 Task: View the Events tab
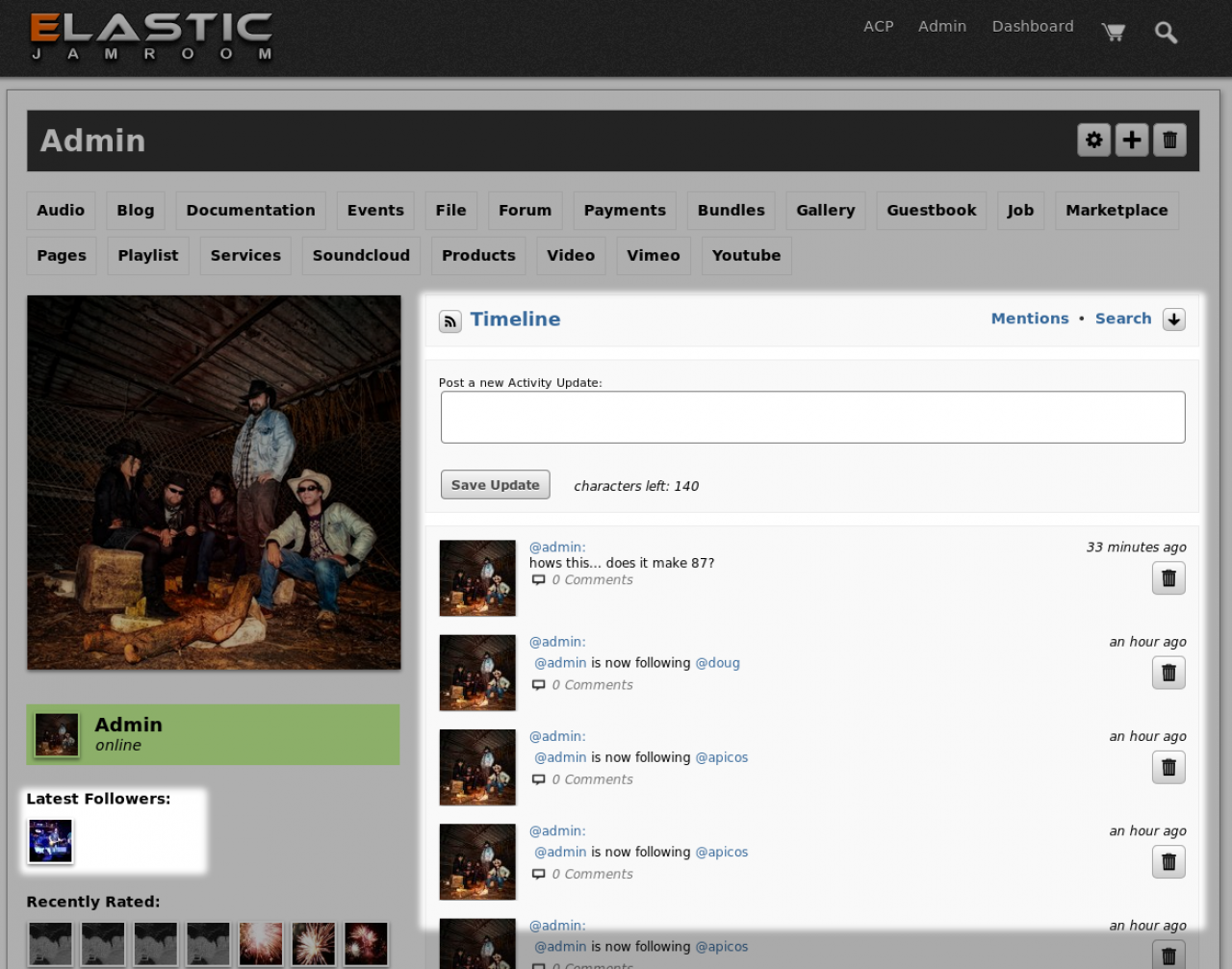[x=375, y=211]
